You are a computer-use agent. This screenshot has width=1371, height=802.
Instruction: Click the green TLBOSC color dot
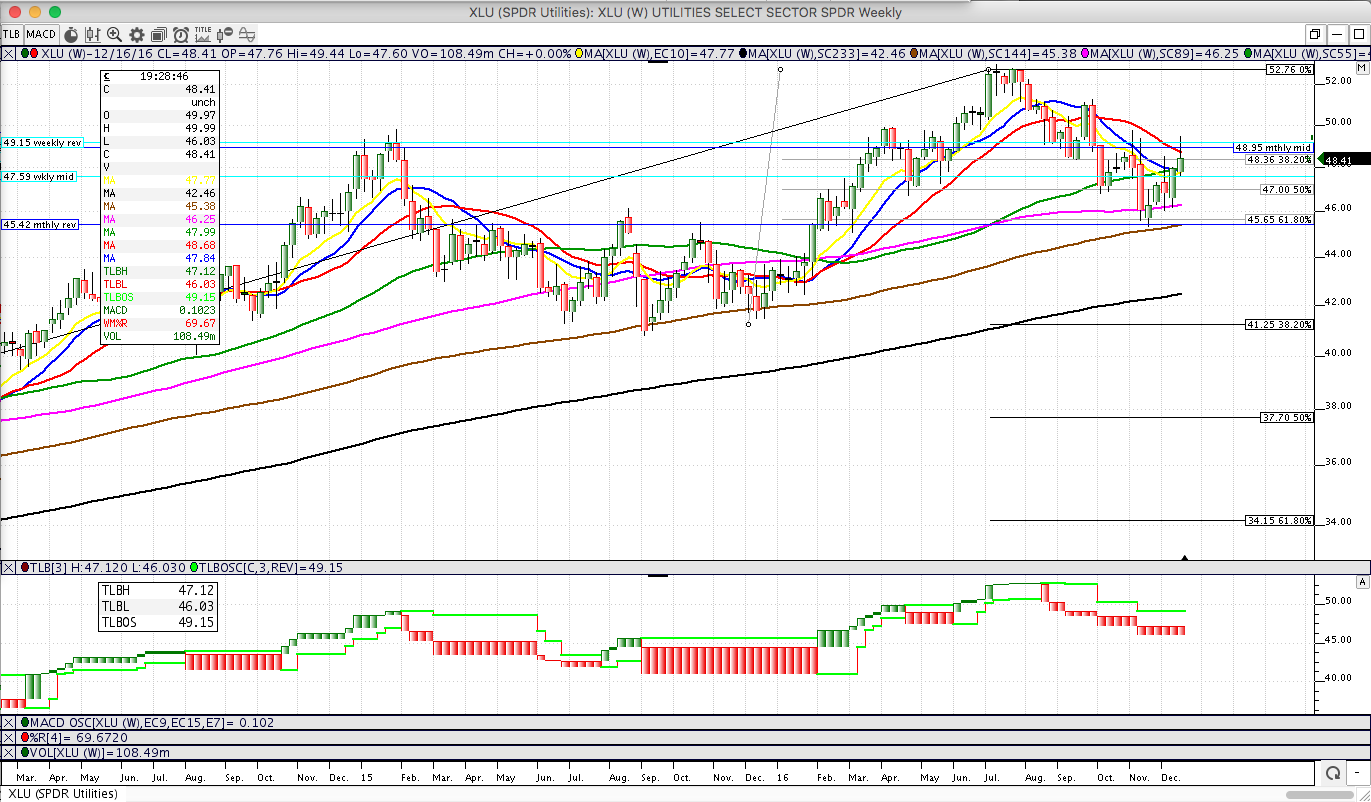pyautogui.click(x=195, y=568)
